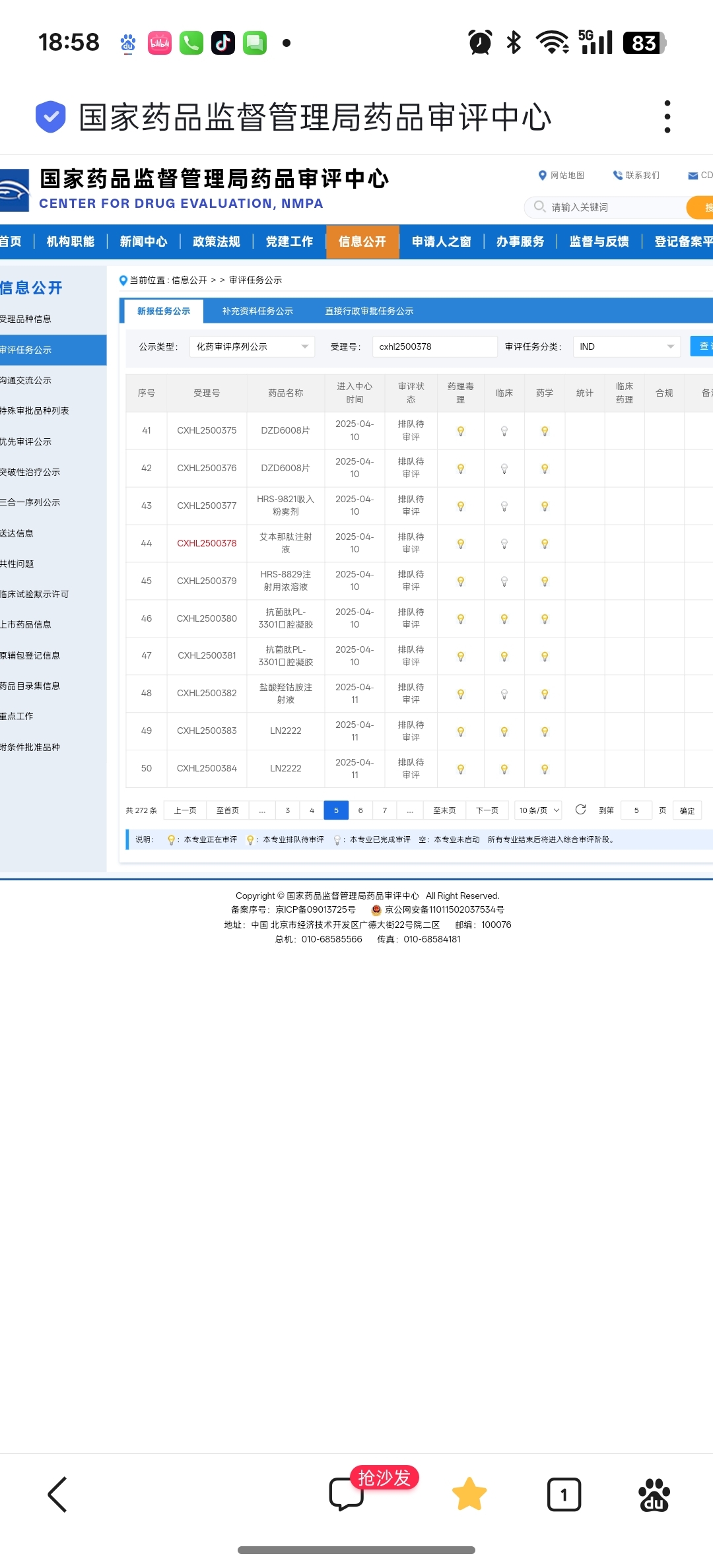The width and height of the screenshot is (713, 1568).
Task: Tap the yellow star bookmark icon
Action: click(x=469, y=1494)
